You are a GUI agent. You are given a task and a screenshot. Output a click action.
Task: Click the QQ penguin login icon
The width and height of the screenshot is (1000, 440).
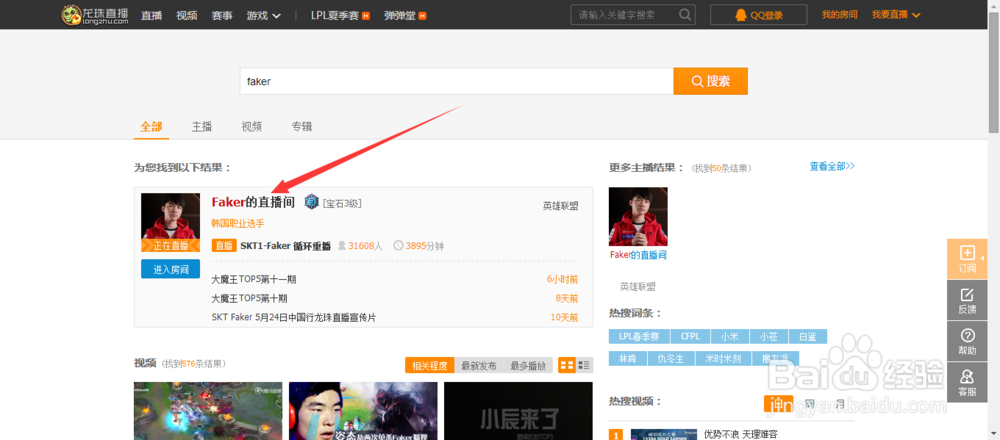tap(740, 15)
